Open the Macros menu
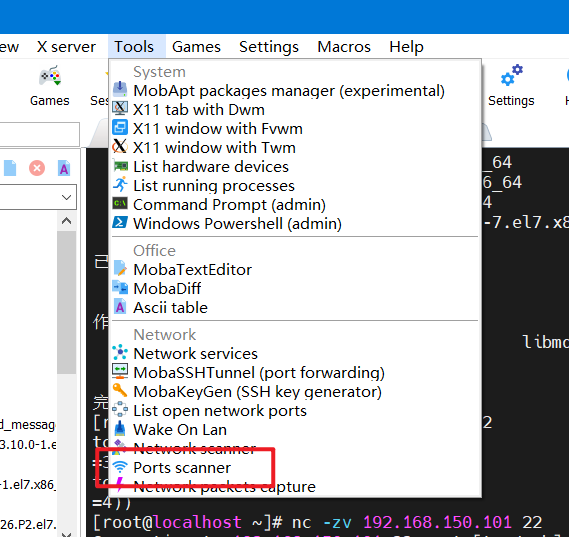The image size is (569, 537). tap(344, 47)
